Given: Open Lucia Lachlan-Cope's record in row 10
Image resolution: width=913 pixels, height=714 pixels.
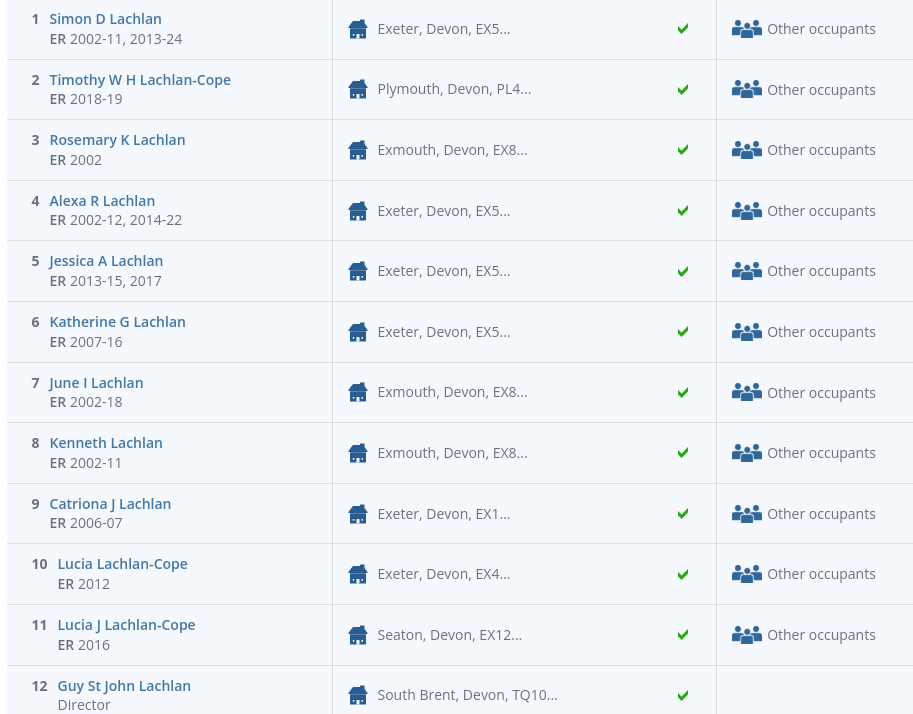Looking at the screenshot, I should (x=122, y=564).
